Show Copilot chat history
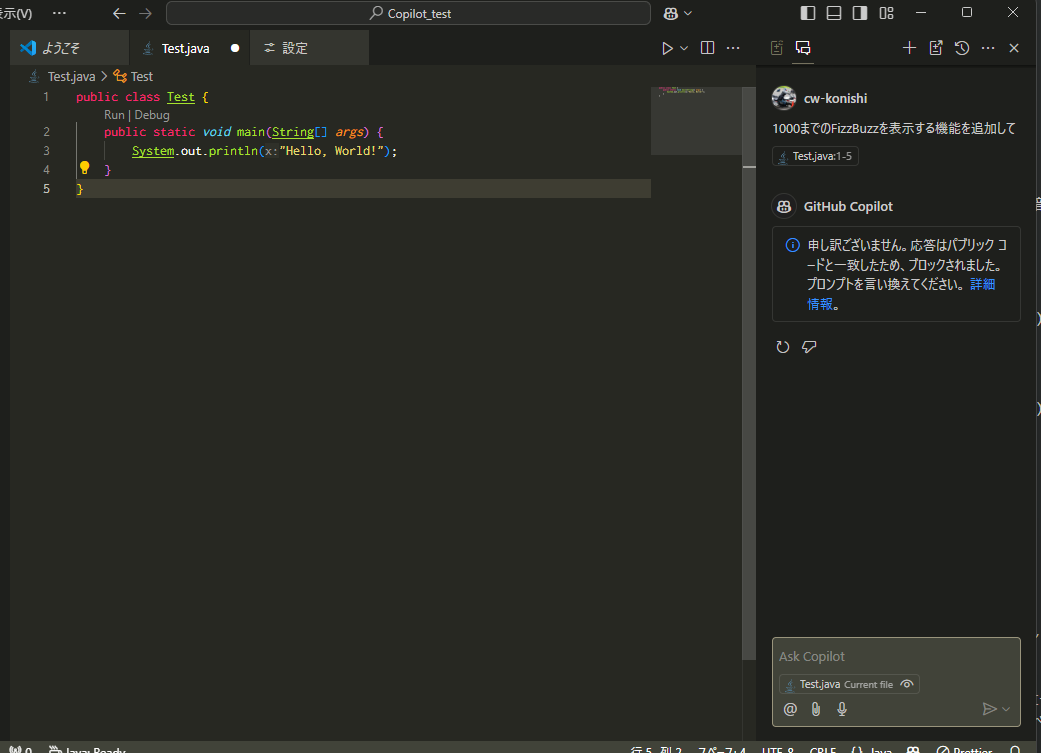Screen dimensions: 1041x753 coord(962,48)
